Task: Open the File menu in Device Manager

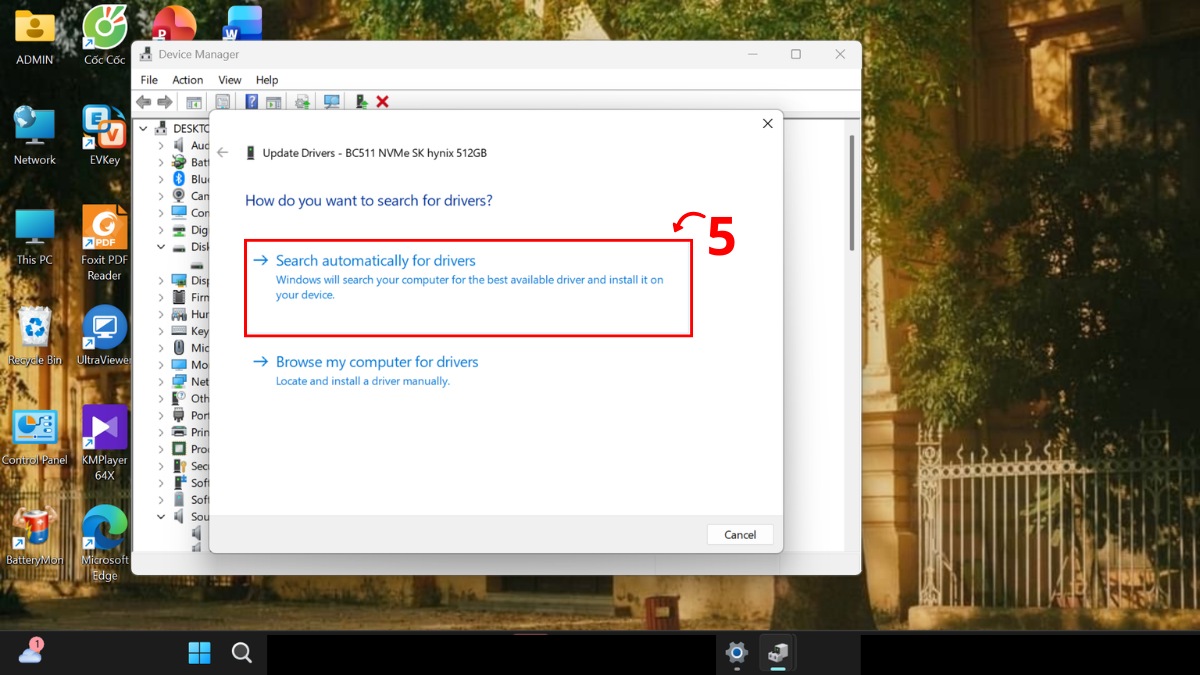Action: 149,80
